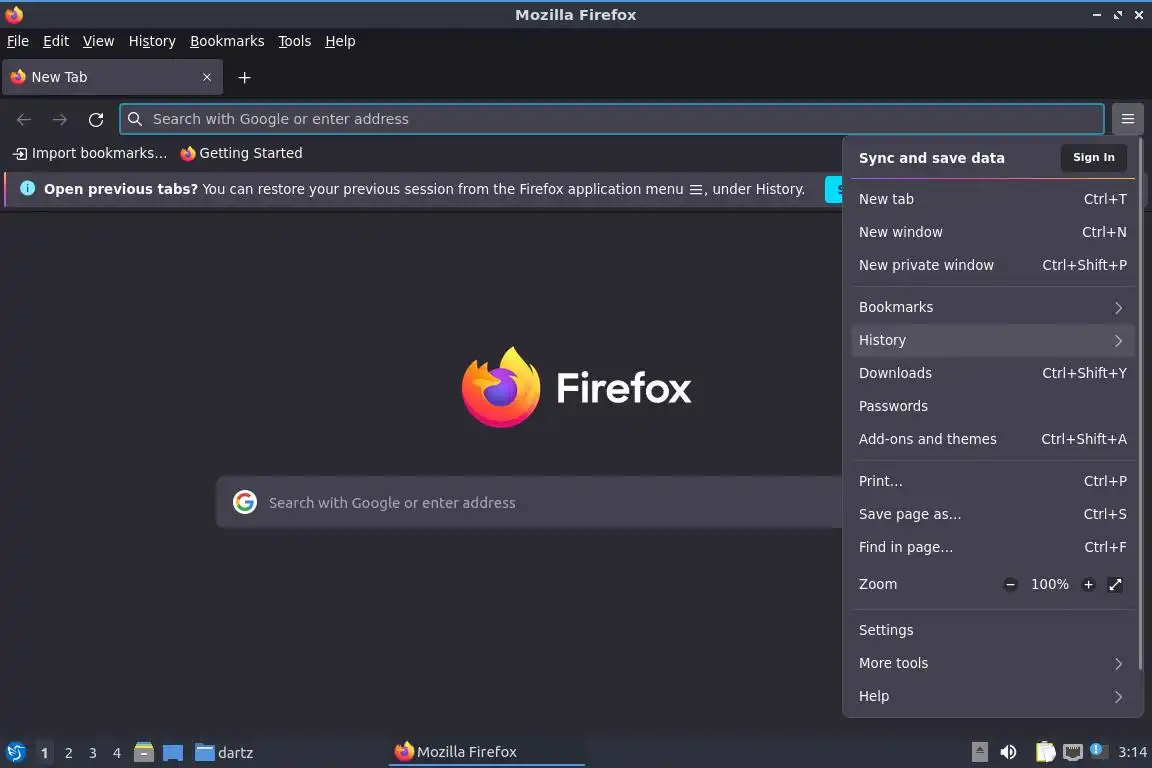Open Getting Started bookmark
This screenshot has height=768, width=1152.
click(241, 153)
